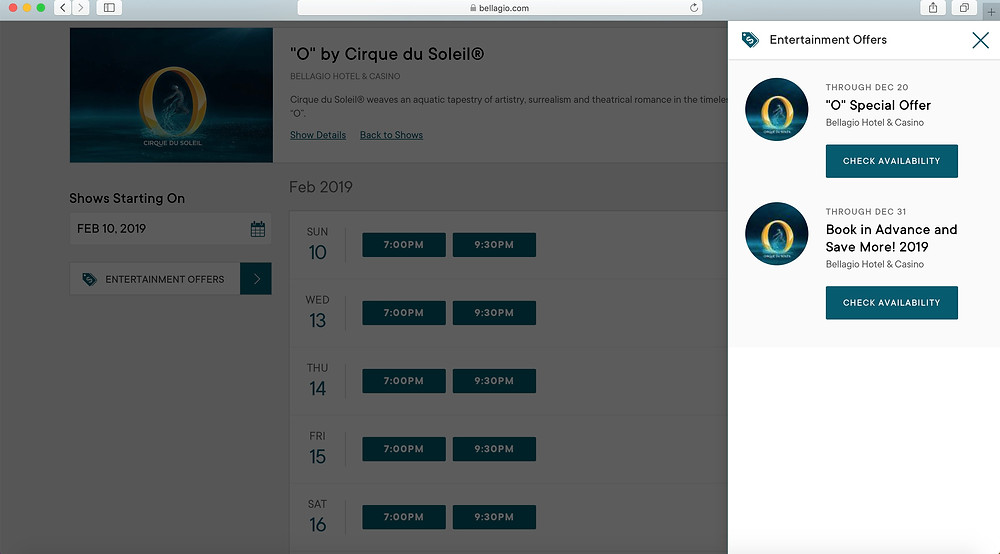
Task: Open calendar icon in date field
Action: pyautogui.click(x=258, y=229)
